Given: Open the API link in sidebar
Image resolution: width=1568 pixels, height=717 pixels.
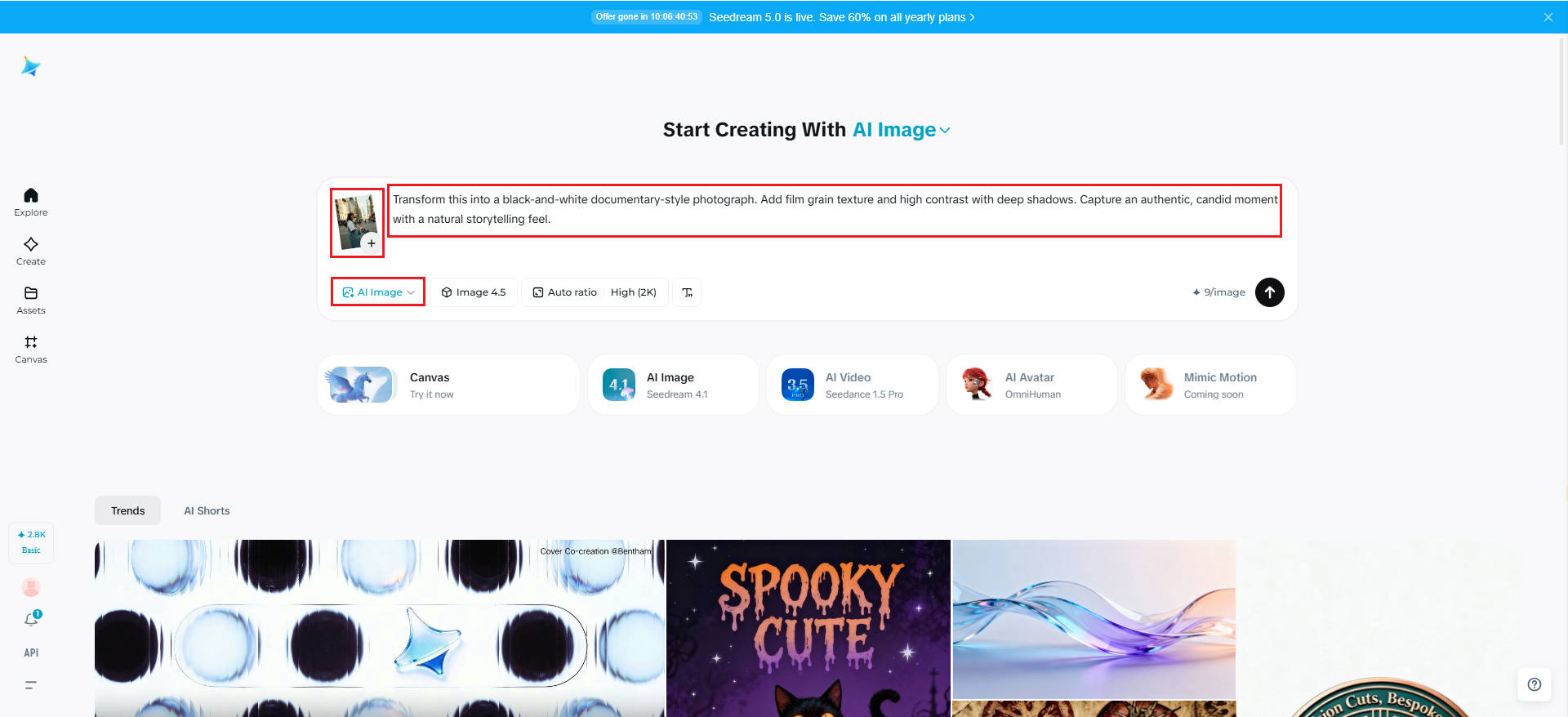Looking at the screenshot, I should click(x=31, y=652).
